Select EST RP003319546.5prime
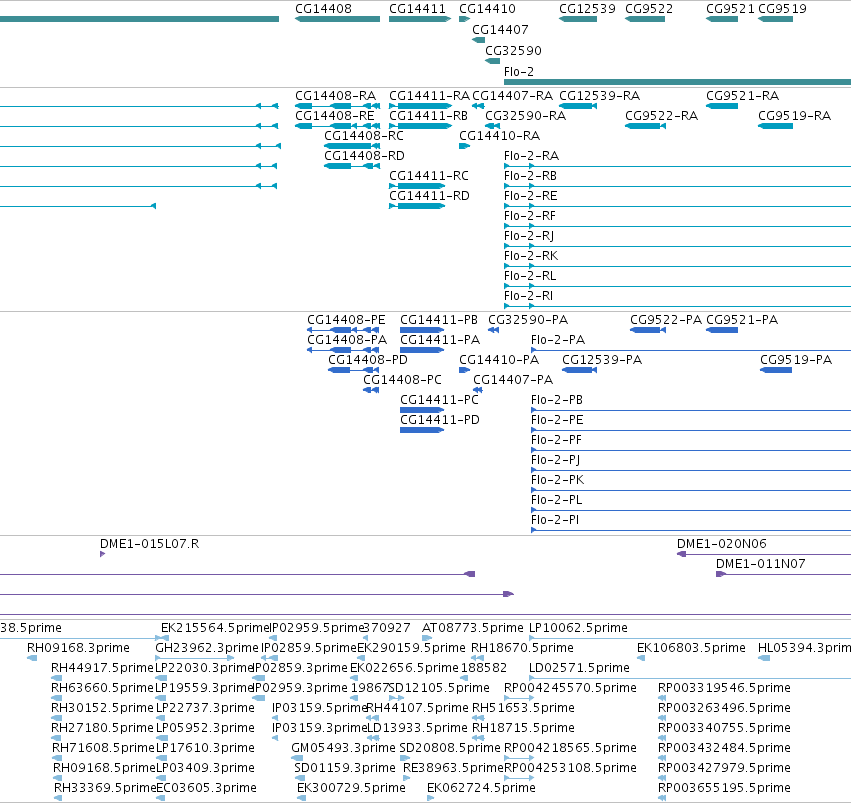This screenshot has height=803, width=851. (x=724, y=689)
